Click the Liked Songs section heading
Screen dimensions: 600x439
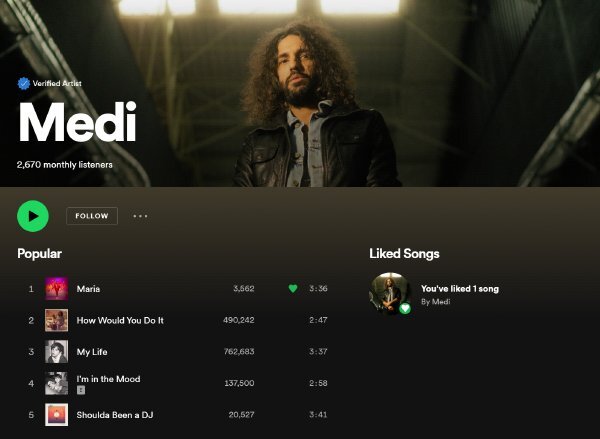pyautogui.click(x=404, y=254)
